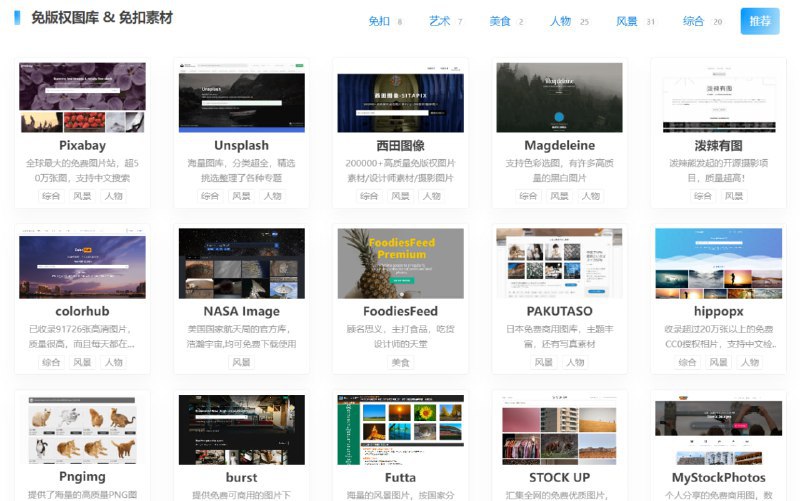Click the 风景 tag under 西田图像
Screen dimensions: 800x501
click(x=401, y=196)
